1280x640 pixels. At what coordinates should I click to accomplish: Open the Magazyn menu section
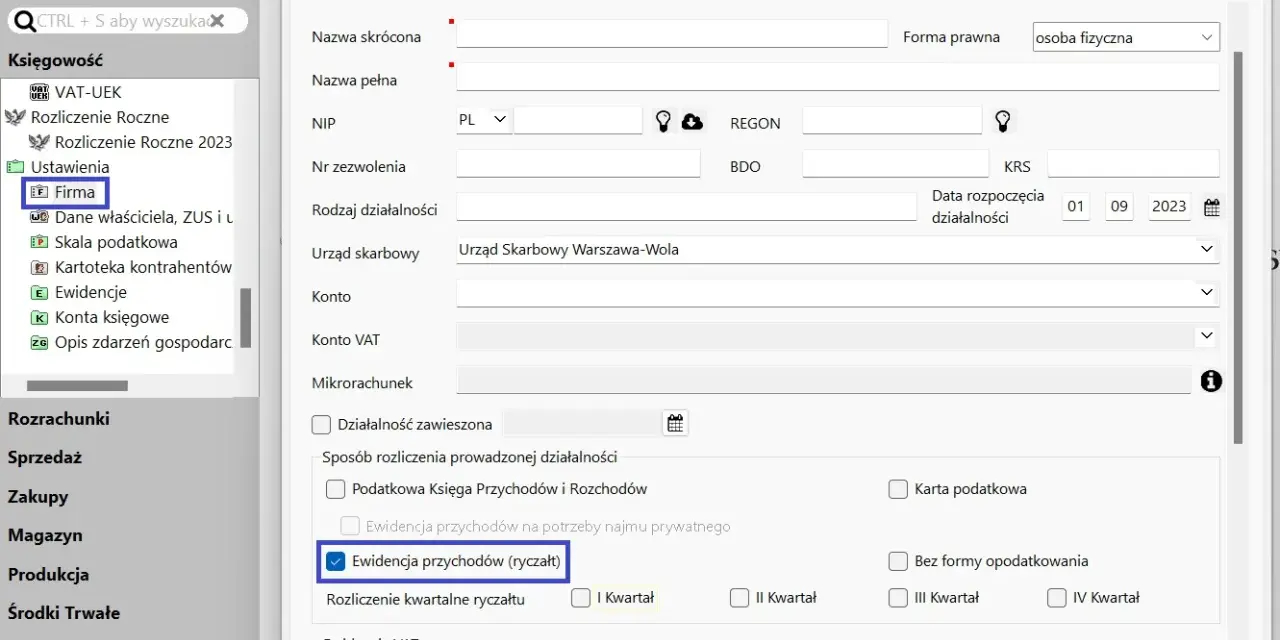45,536
